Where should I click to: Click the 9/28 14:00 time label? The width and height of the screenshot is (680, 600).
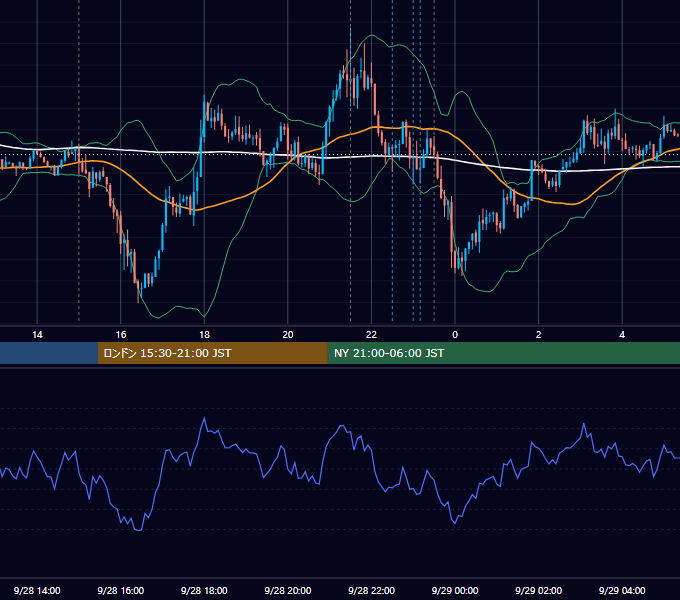pos(37,590)
